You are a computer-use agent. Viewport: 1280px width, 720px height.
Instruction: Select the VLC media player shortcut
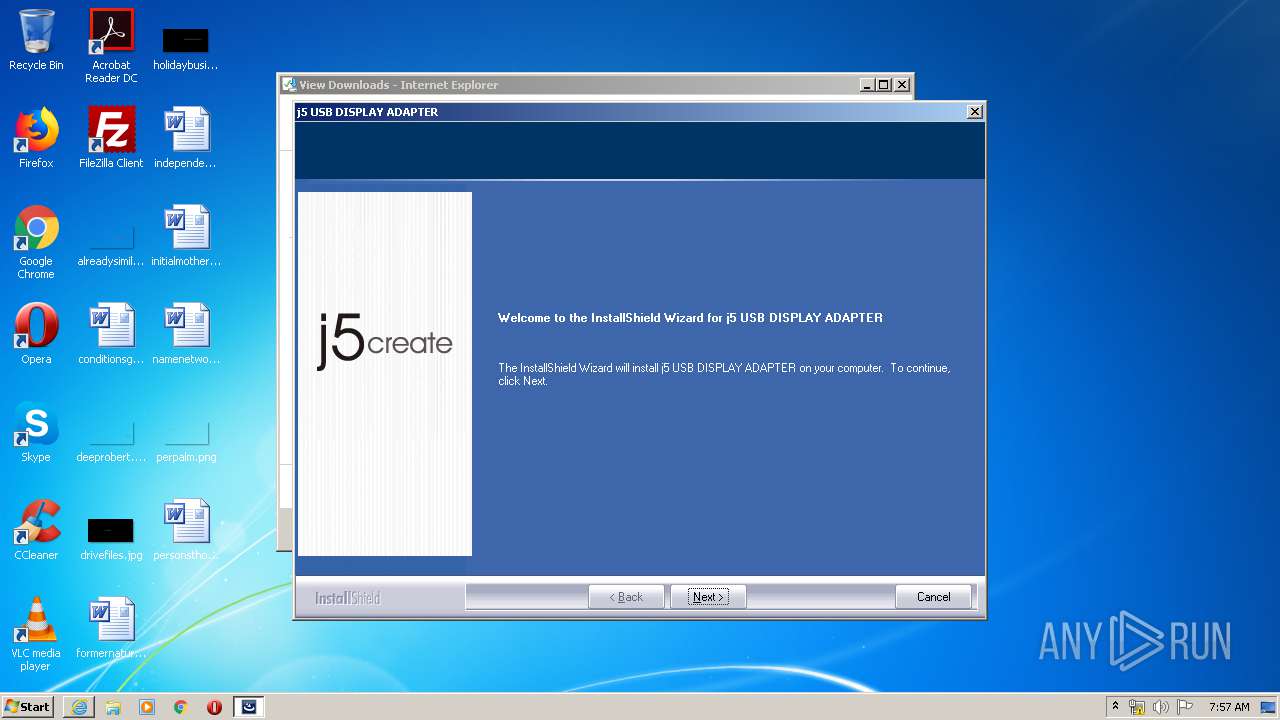coord(36,634)
